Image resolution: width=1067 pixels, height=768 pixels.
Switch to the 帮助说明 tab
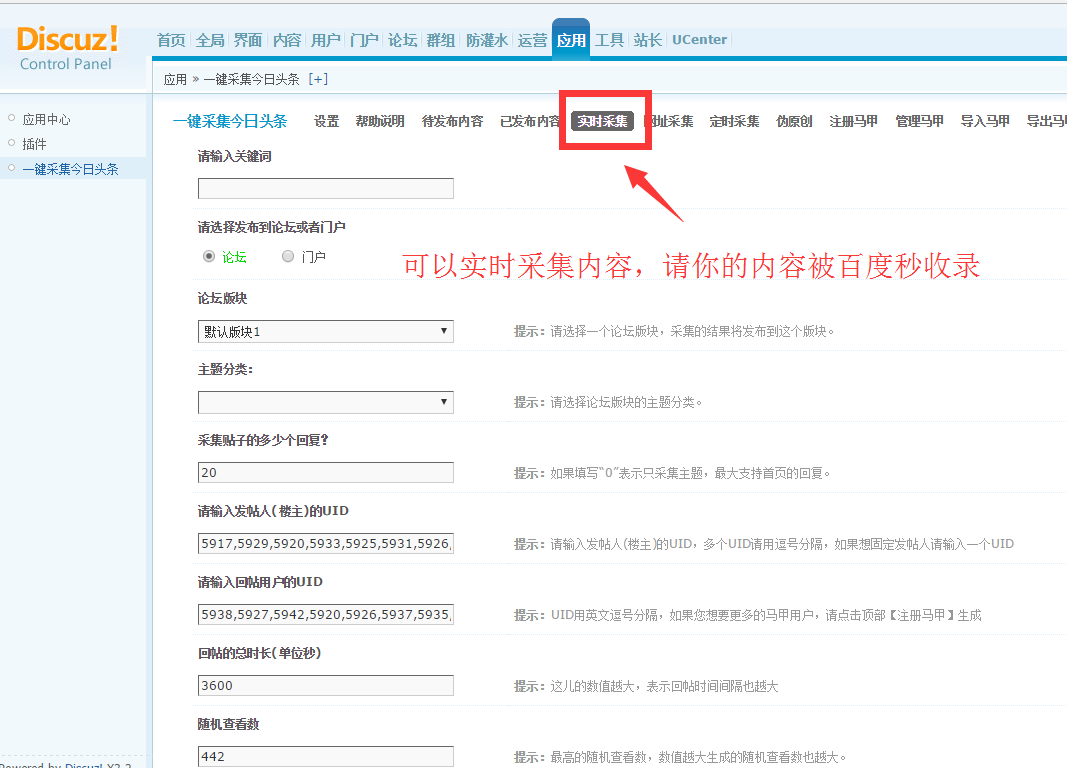click(380, 121)
